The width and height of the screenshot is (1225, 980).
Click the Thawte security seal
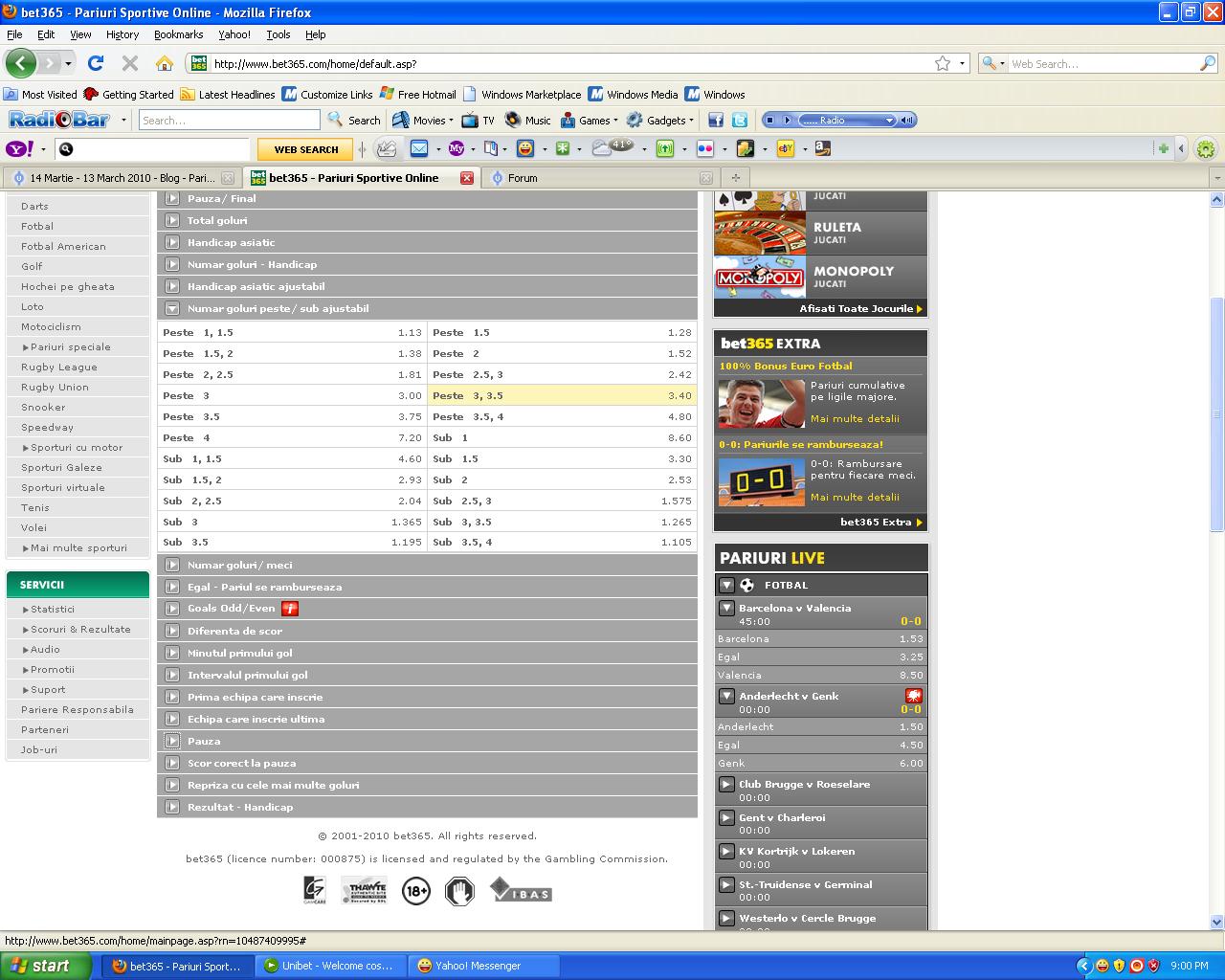364,891
